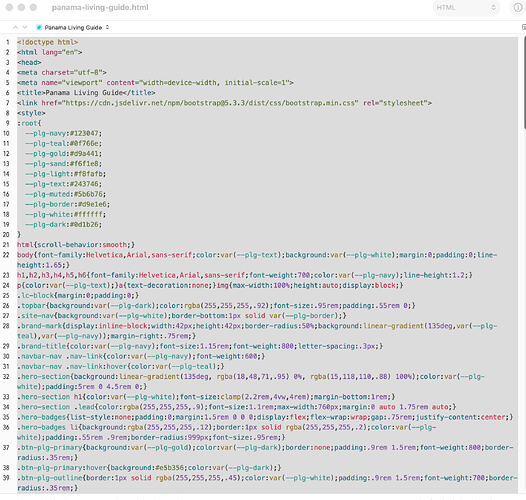Click the '.btn-plg-primary{background' rule line
Image resolution: width=526 pixels, height=500 pixels.
point(265,452)
